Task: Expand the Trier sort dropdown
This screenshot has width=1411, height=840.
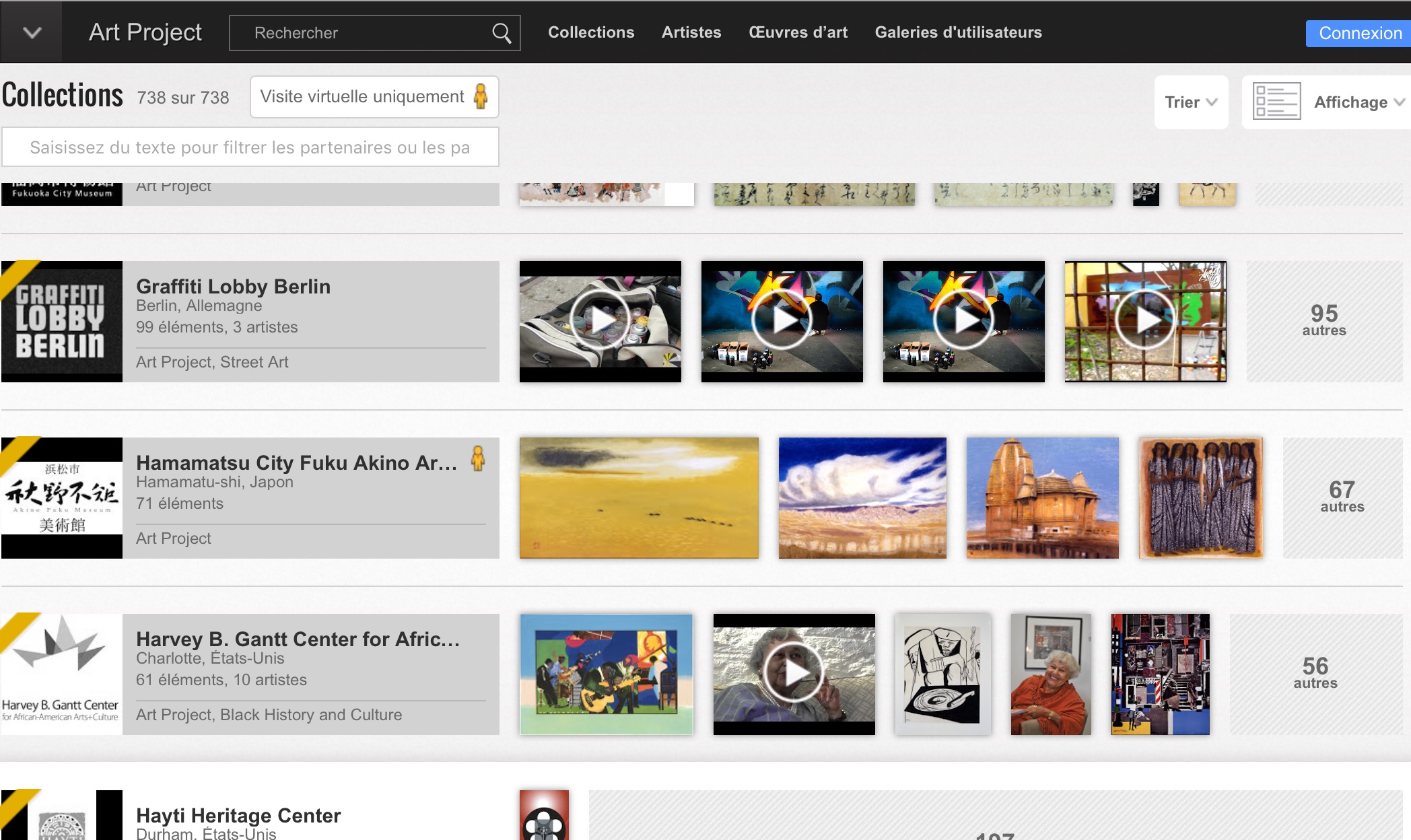Action: point(1190,102)
